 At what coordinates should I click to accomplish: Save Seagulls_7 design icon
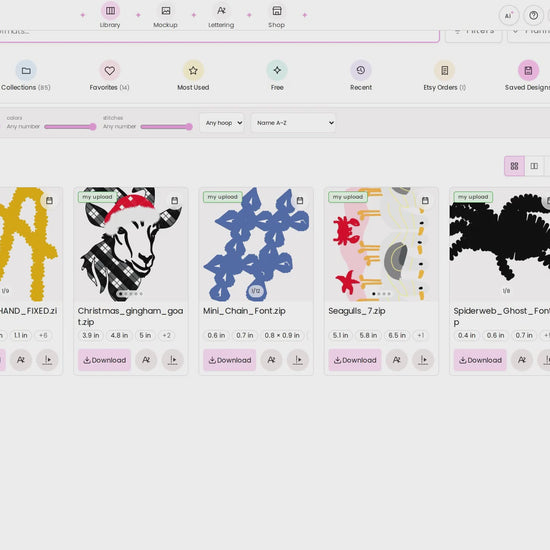[x=425, y=200]
